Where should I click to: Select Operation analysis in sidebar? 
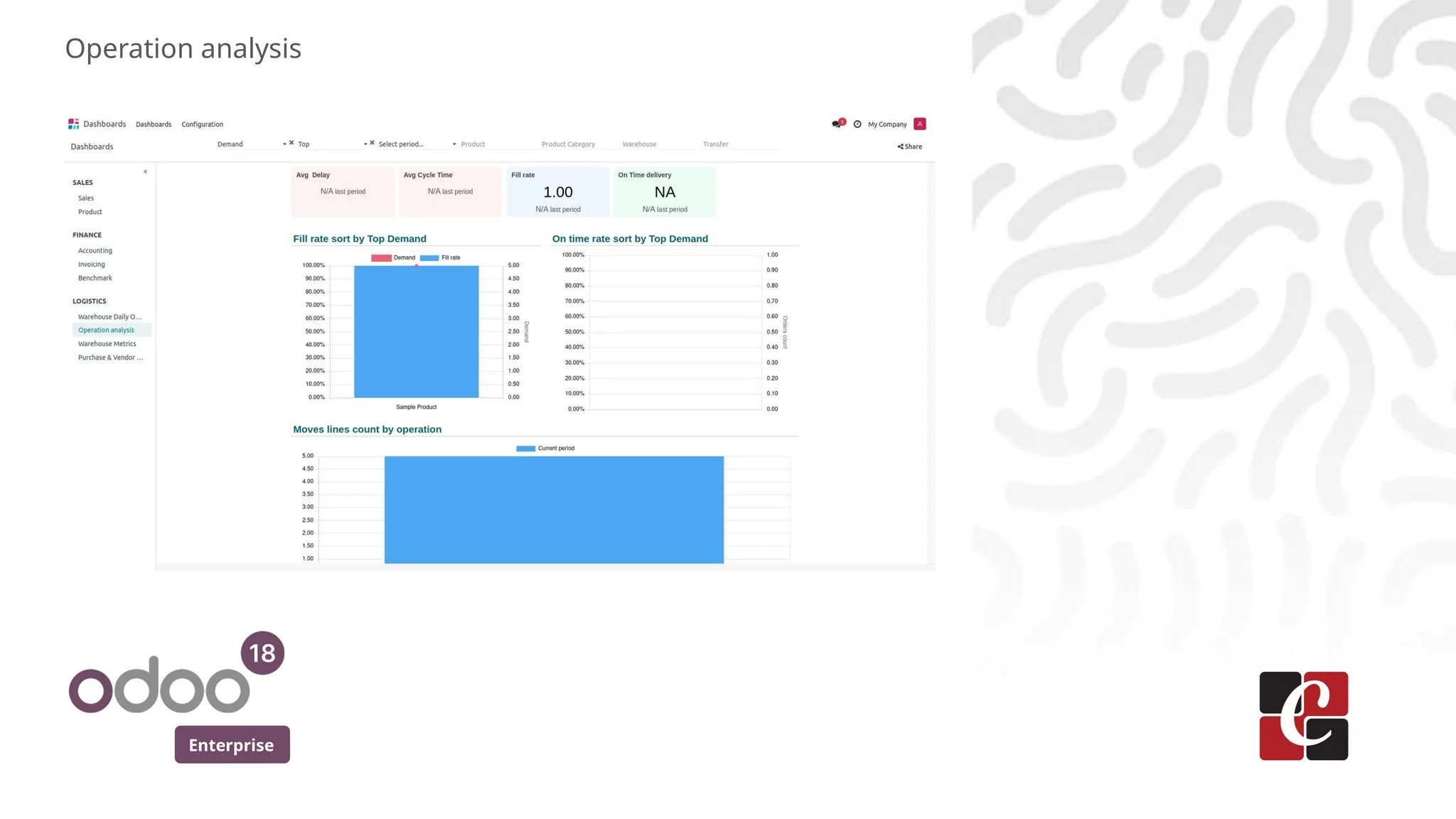[112, 330]
